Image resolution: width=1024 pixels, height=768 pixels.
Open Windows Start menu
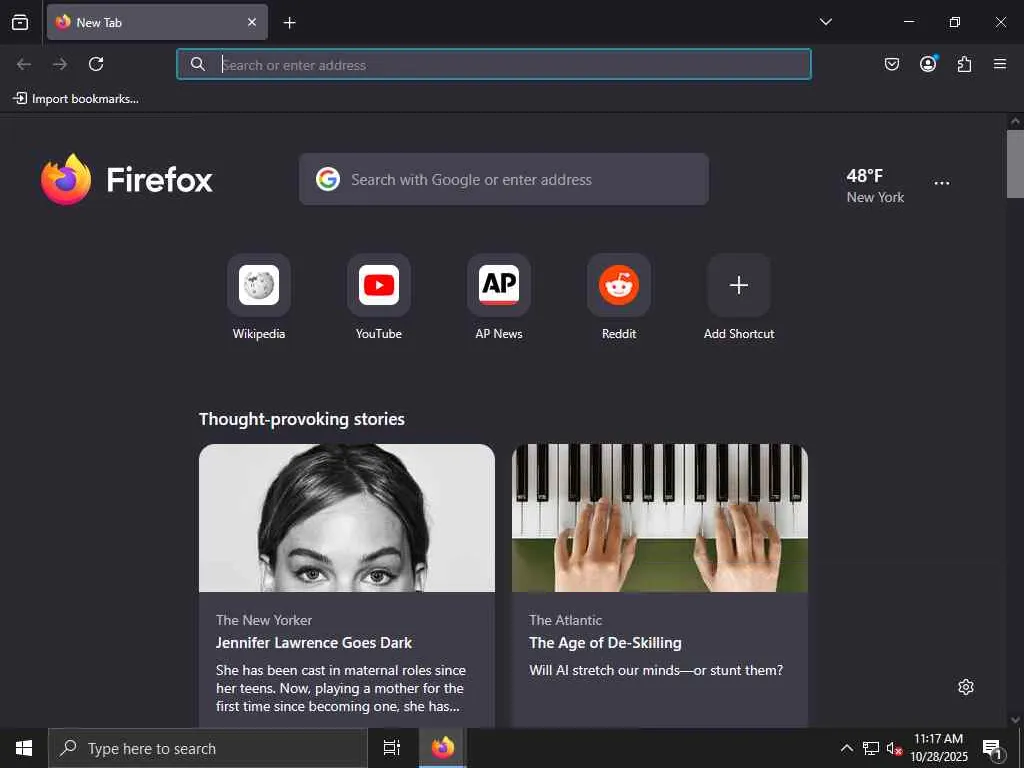tap(24, 748)
